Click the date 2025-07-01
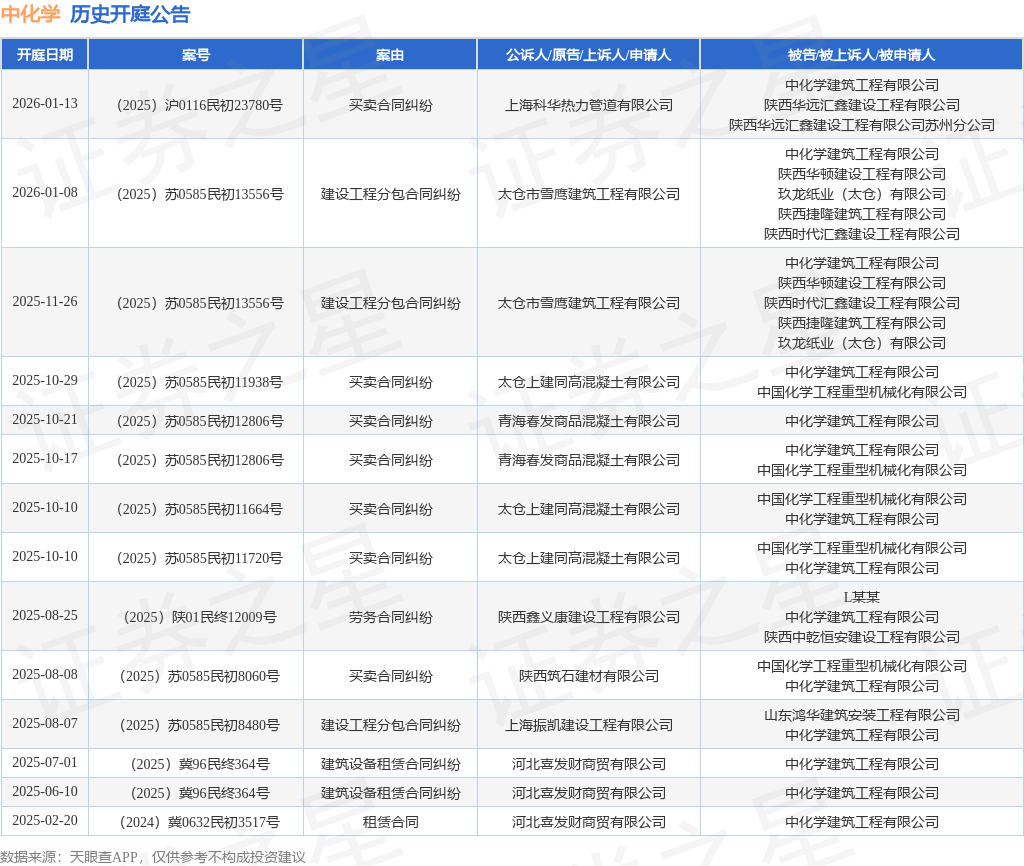Screen dimensions: 1024x866 tap(44, 762)
